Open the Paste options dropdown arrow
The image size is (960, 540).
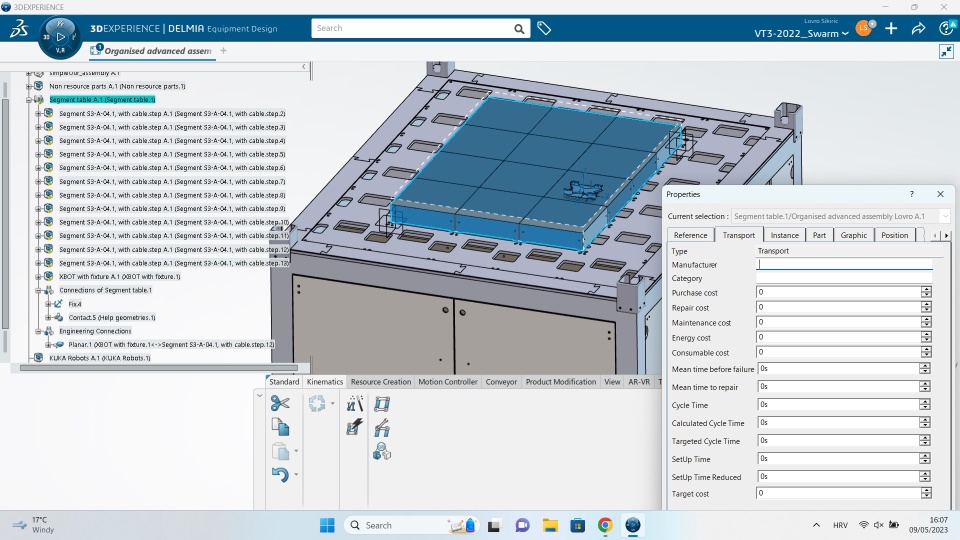coord(296,452)
